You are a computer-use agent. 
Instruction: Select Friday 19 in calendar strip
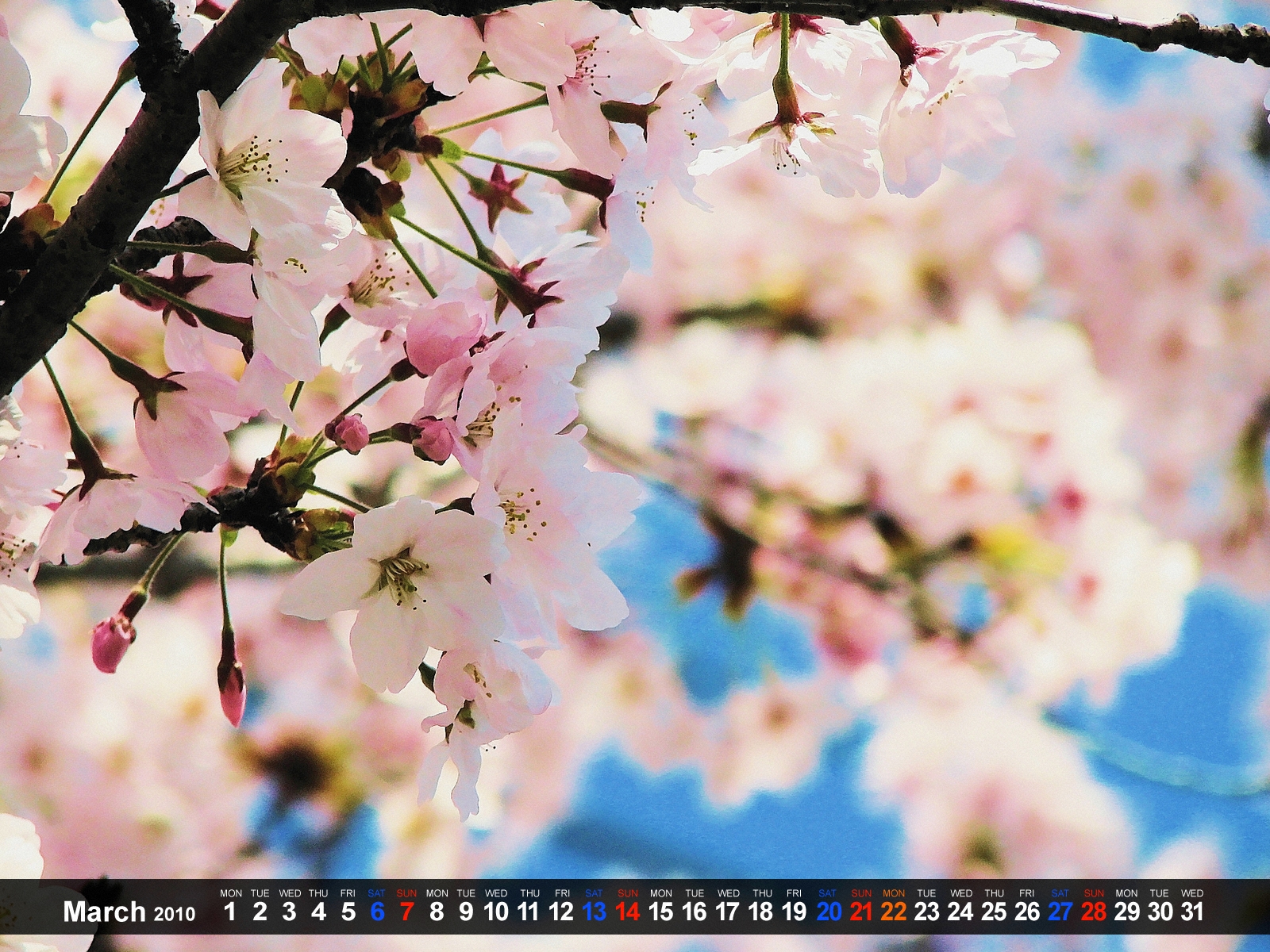coord(794,912)
